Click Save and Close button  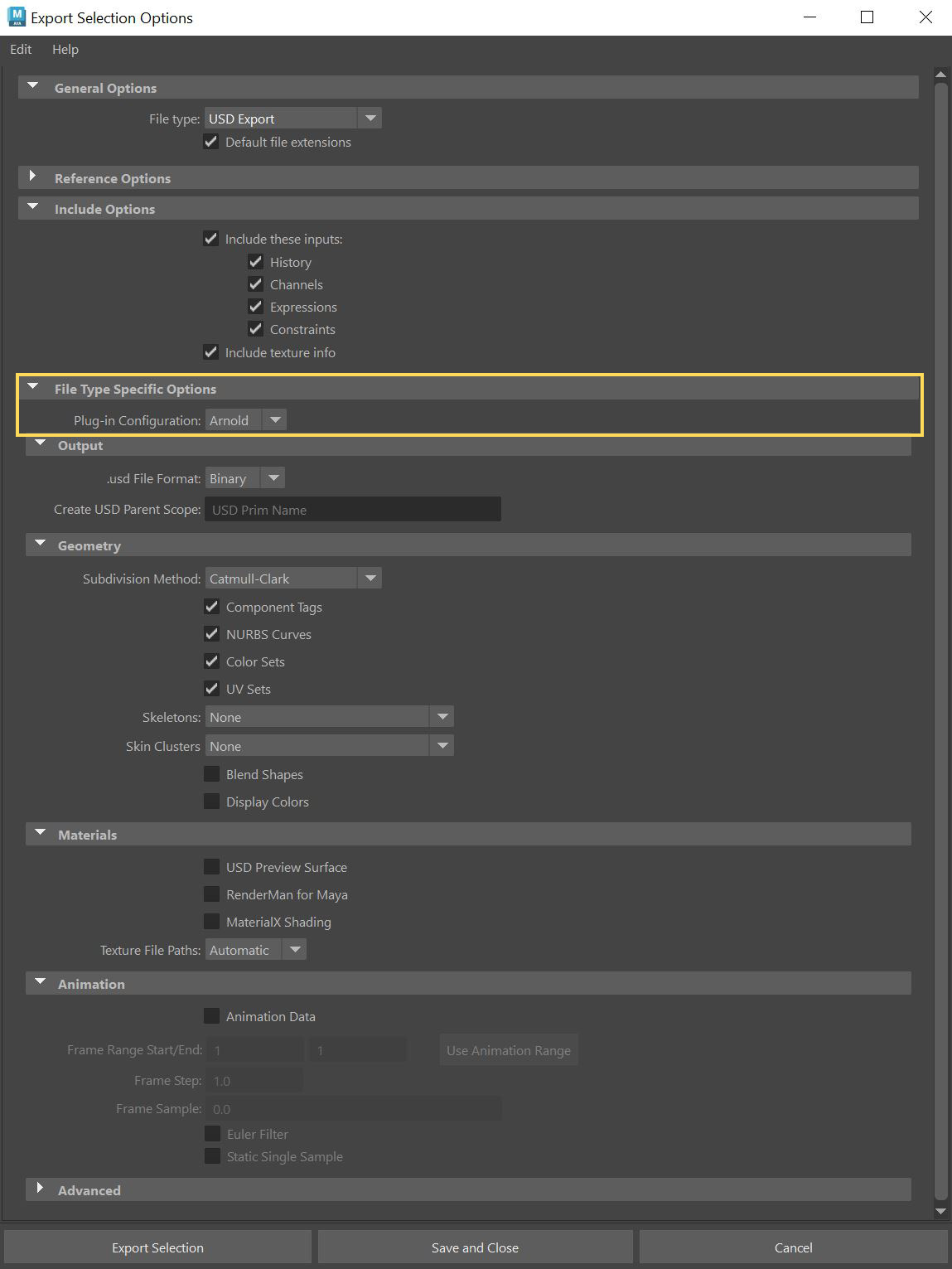tap(475, 1248)
